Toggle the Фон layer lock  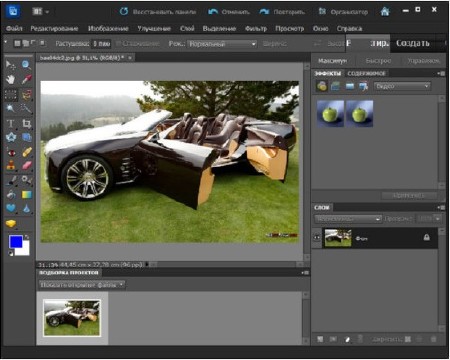(x=426, y=237)
